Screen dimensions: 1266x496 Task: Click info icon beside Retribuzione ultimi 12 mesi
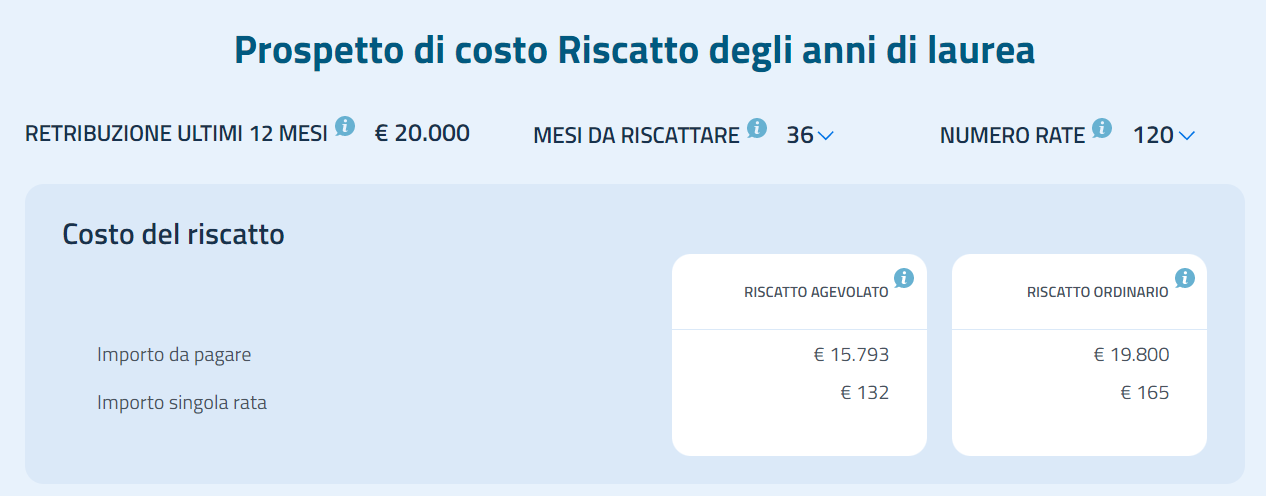pyautogui.click(x=345, y=126)
